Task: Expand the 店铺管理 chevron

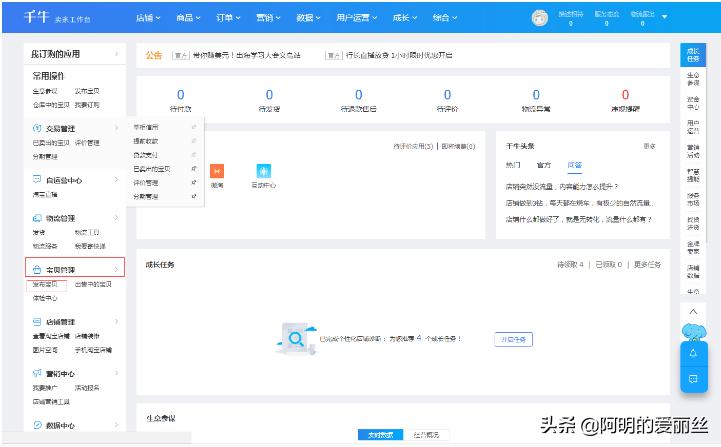Action: (116, 321)
